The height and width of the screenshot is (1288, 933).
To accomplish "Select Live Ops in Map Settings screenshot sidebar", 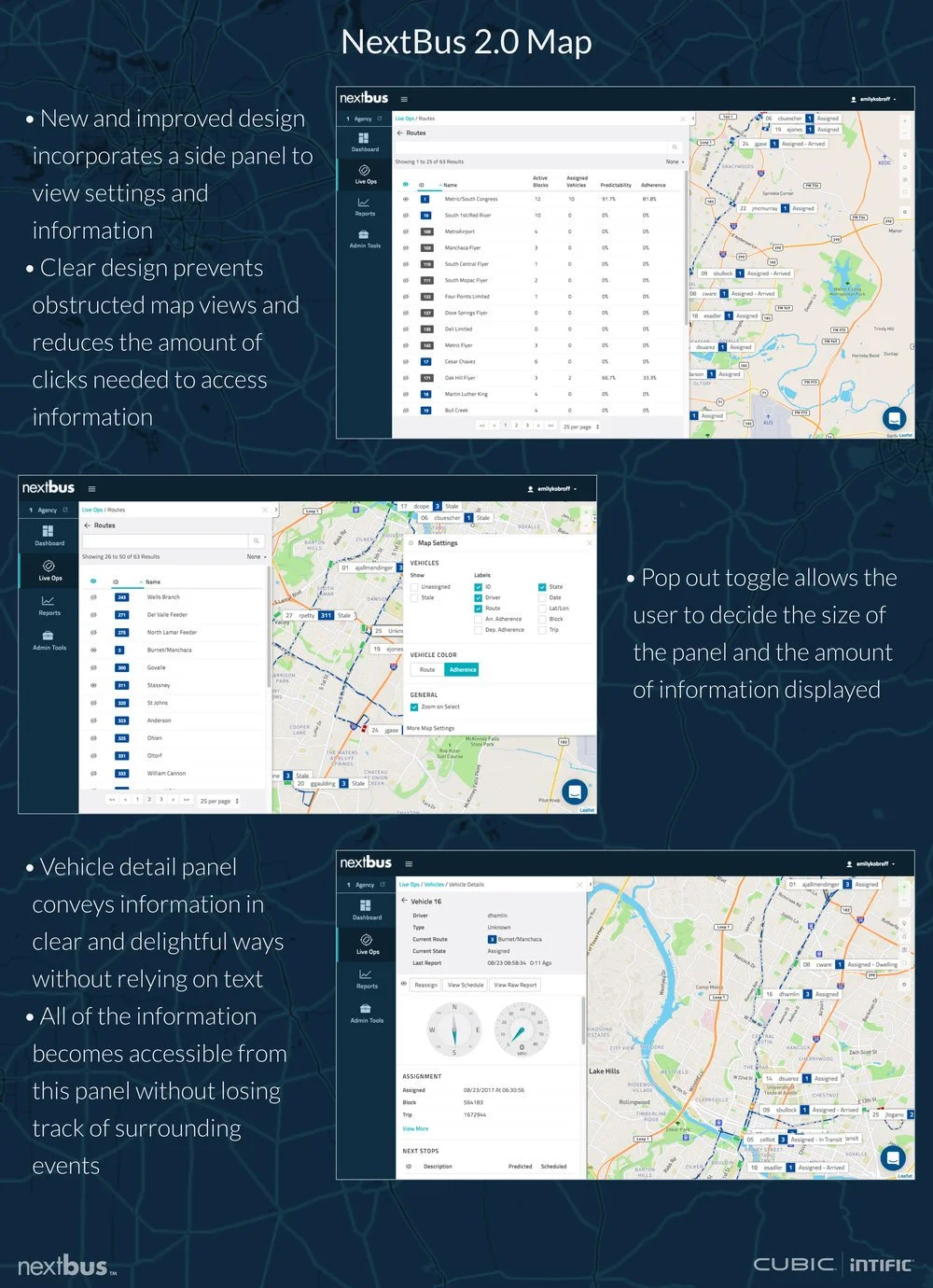I will pyautogui.click(x=49, y=570).
